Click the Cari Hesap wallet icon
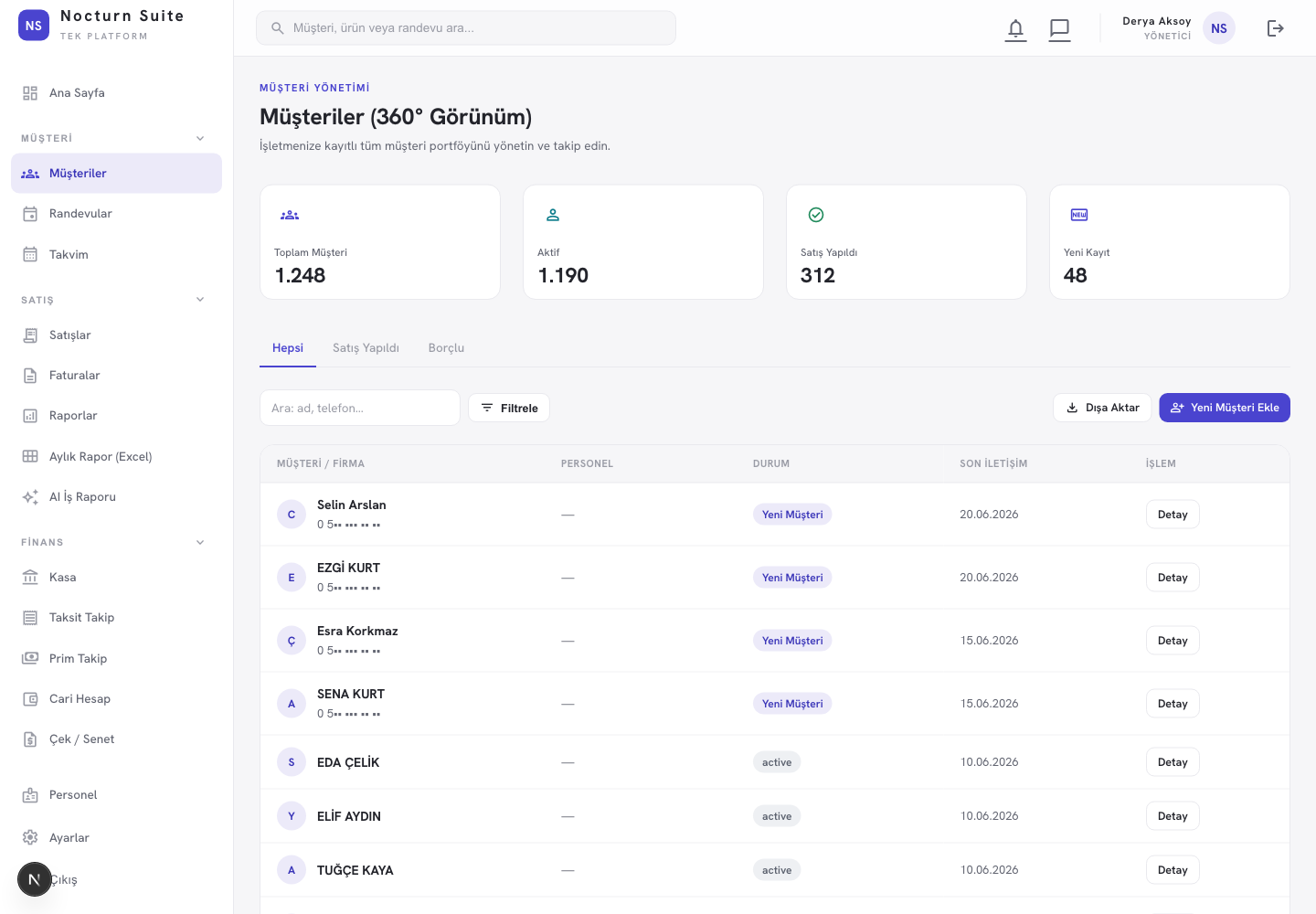The image size is (1316, 914). 30,699
